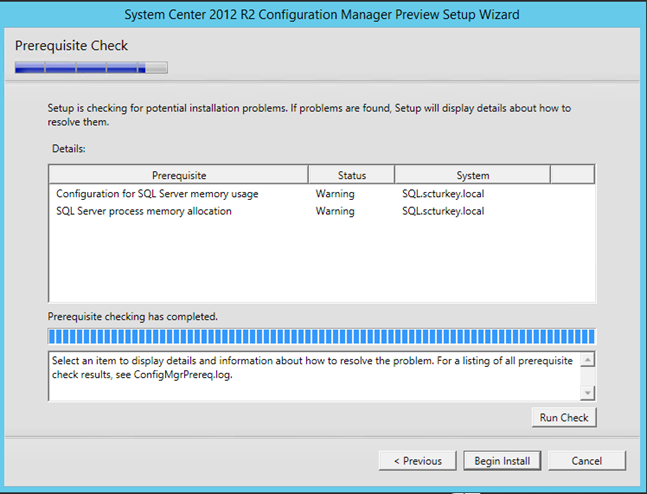Click the Warning status of the memory allocation row
The width and height of the screenshot is (647, 494).
tap(335, 211)
